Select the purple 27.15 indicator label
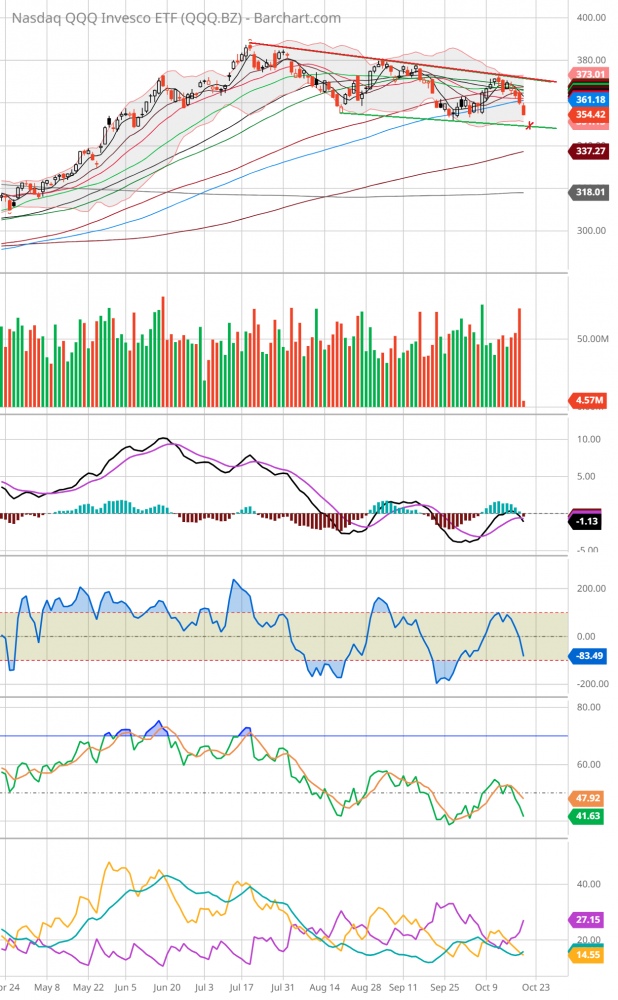 tap(590, 919)
